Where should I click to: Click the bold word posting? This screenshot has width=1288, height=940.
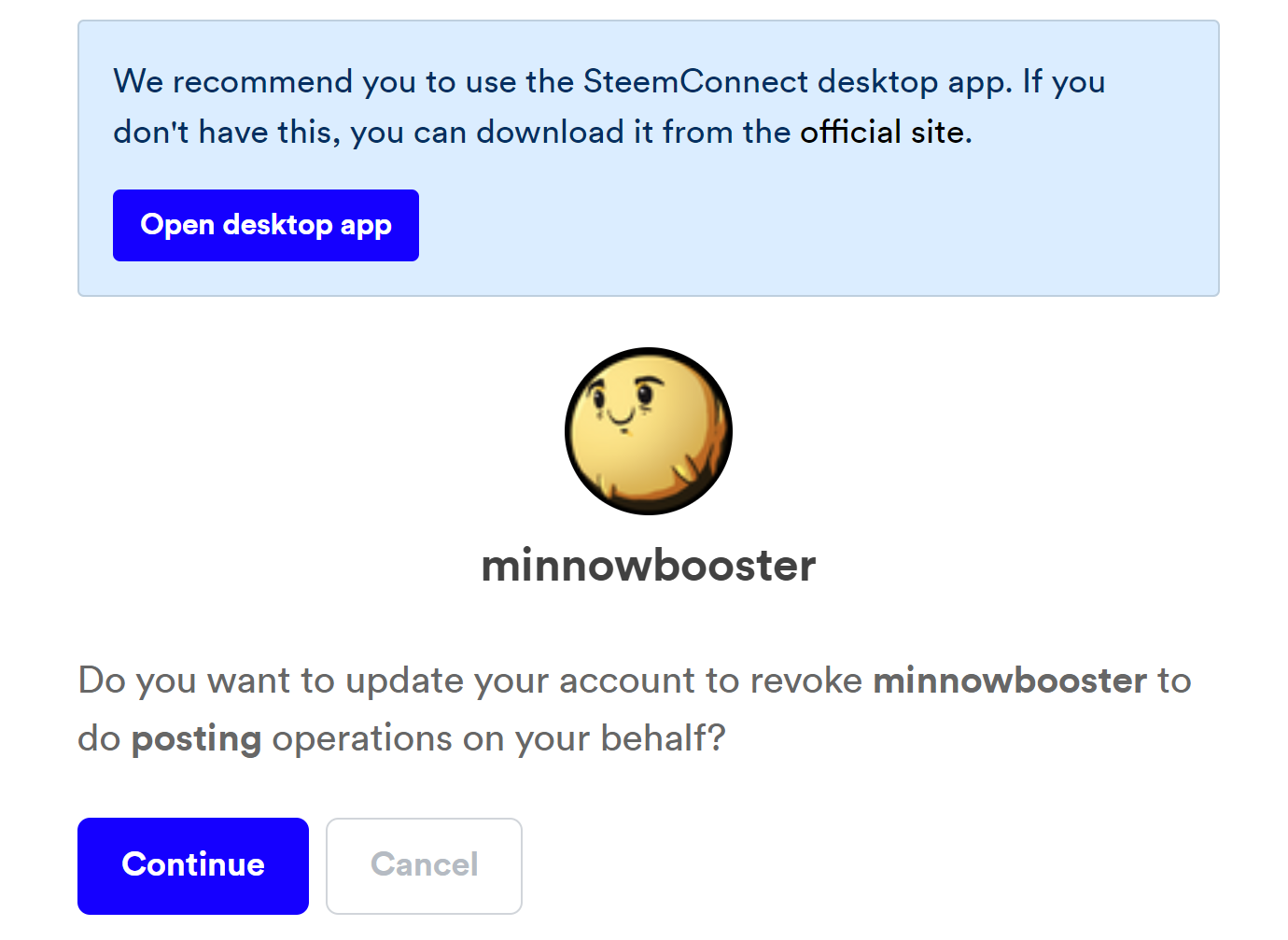tap(196, 738)
